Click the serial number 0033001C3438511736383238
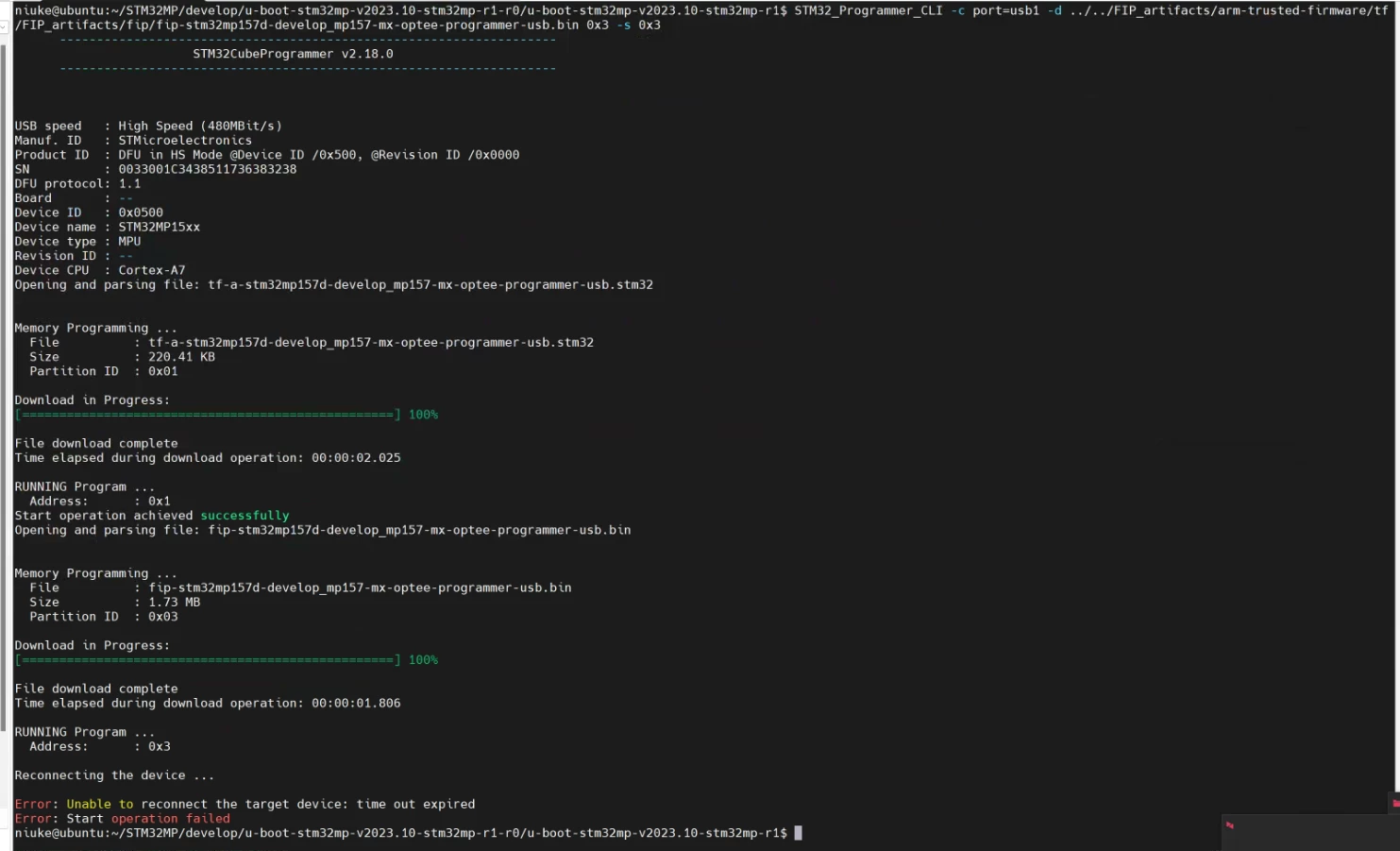The height and width of the screenshot is (851, 1400). (x=207, y=169)
